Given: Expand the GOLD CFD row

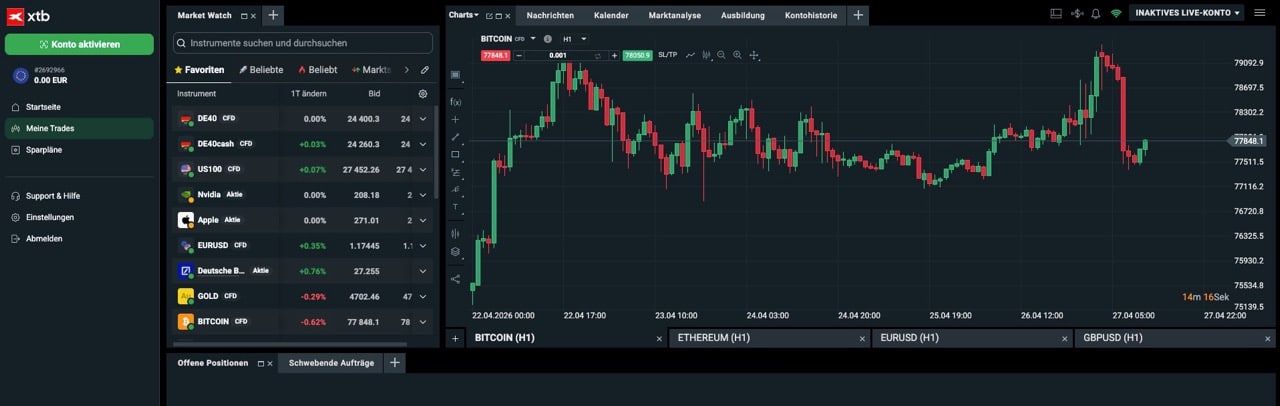Looking at the screenshot, I should 422,296.
